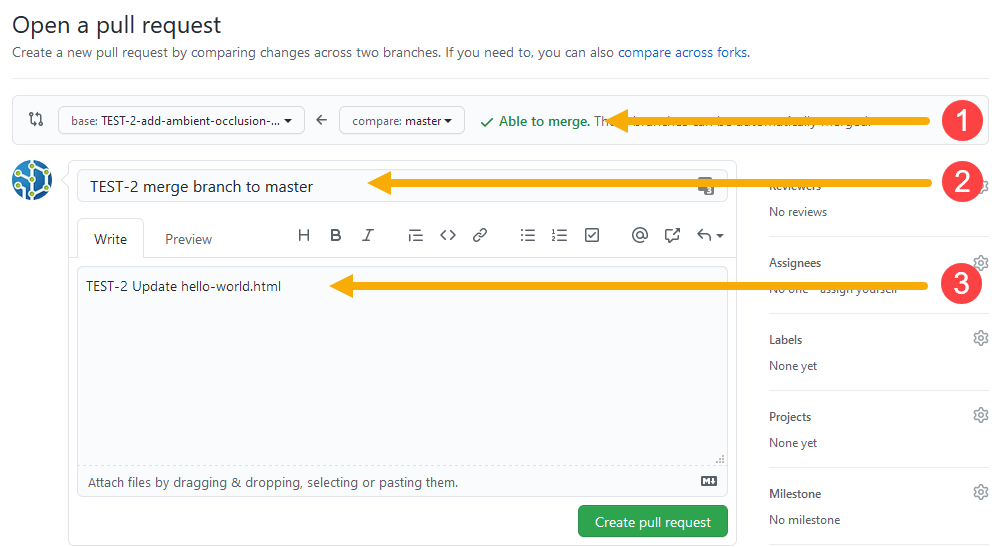The width and height of the screenshot is (1003, 547).
Task: Mention a user with @ icon
Action: (x=640, y=235)
